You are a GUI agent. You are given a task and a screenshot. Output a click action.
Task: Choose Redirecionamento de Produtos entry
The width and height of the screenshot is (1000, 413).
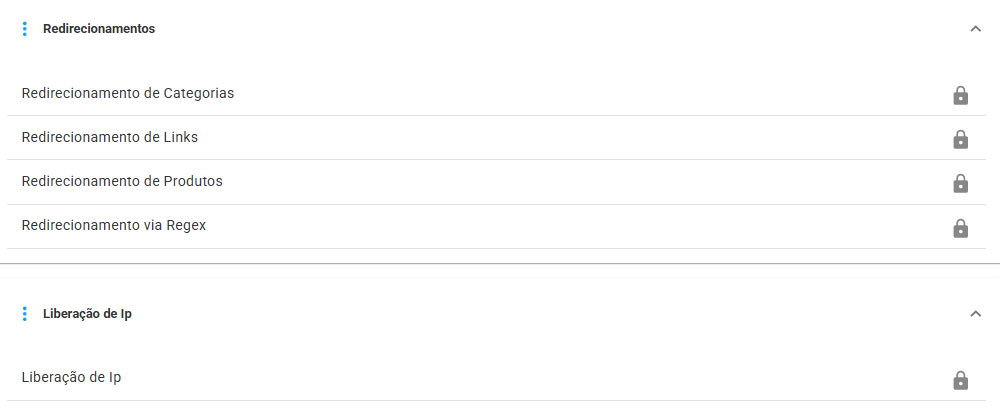click(122, 181)
